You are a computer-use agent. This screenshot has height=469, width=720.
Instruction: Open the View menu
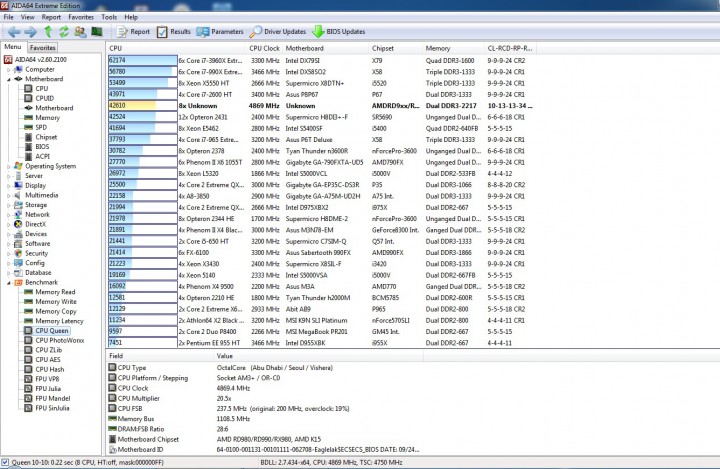pos(28,17)
